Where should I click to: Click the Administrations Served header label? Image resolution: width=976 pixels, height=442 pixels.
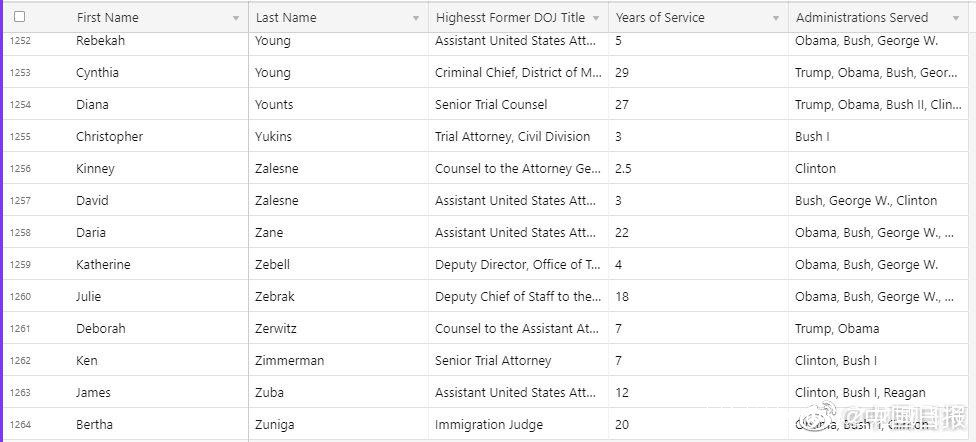click(862, 17)
